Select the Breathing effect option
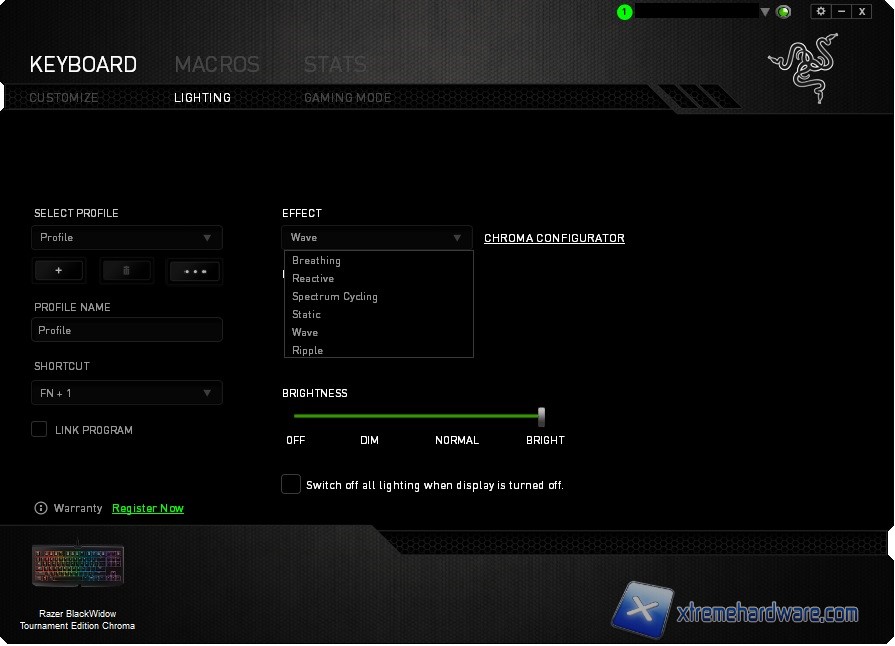The image size is (895, 646). (x=317, y=261)
